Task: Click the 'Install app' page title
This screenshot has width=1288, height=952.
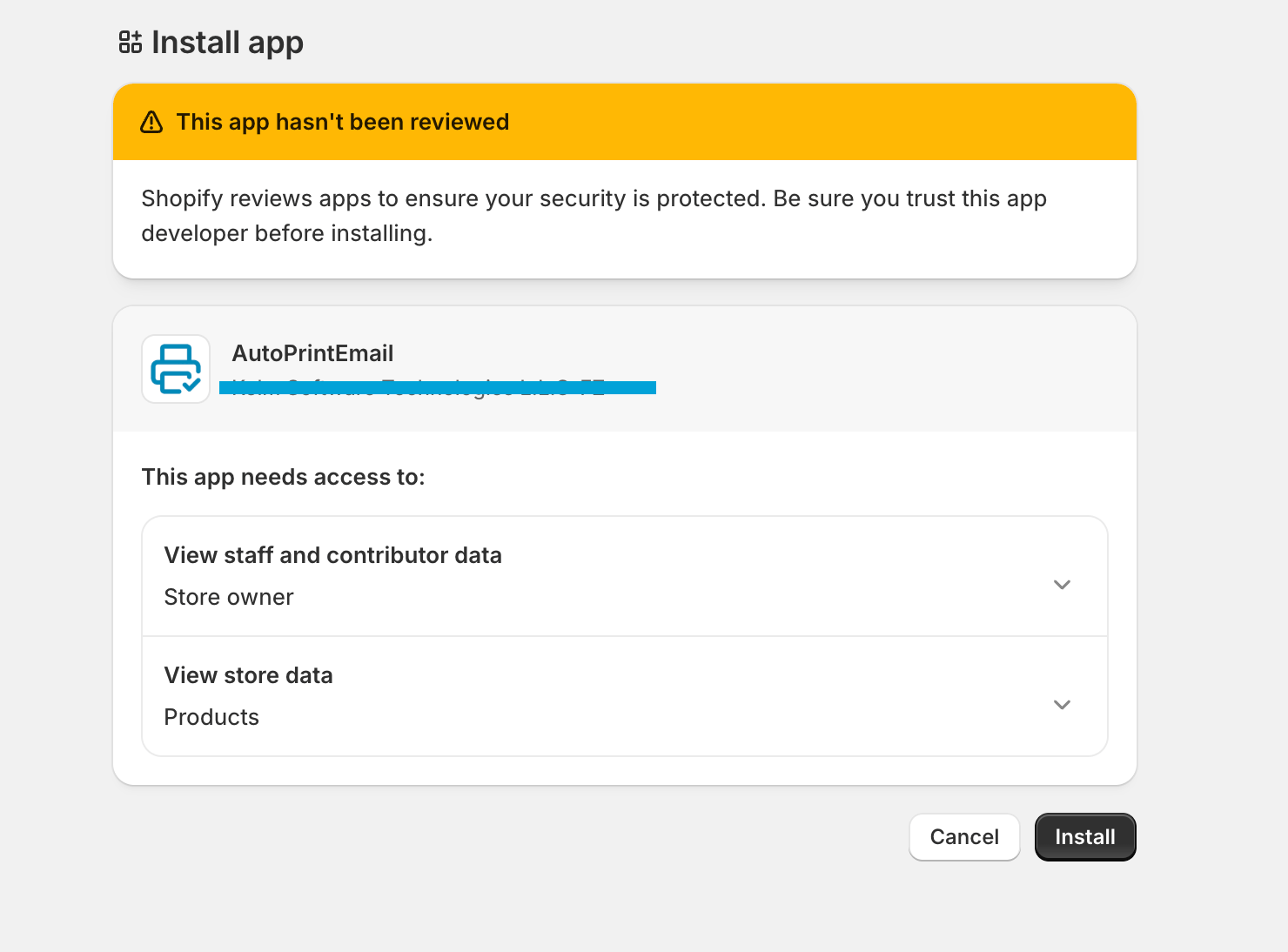Action: (227, 43)
